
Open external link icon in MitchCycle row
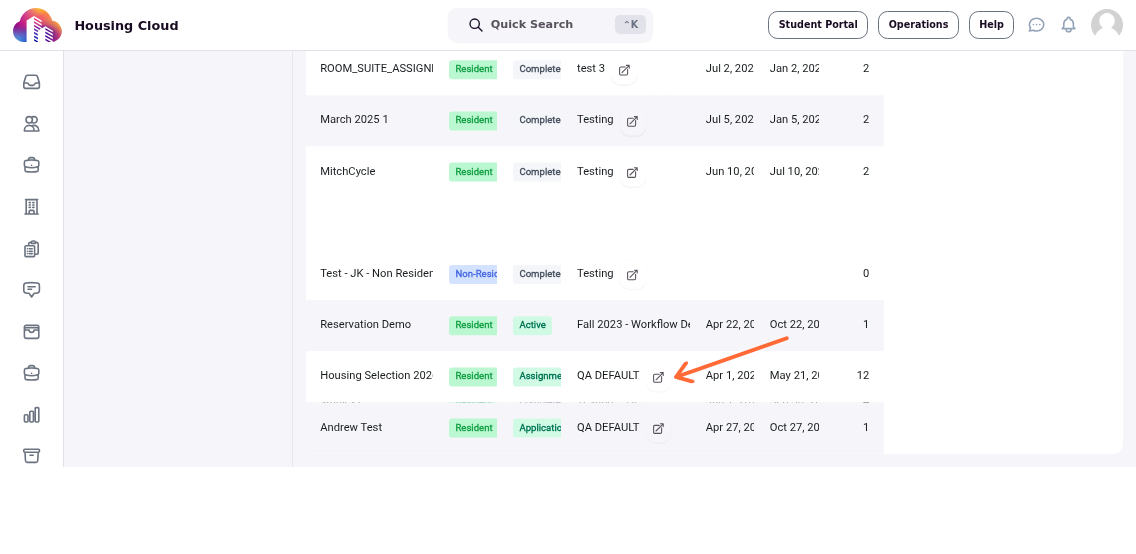click(632, 173)
